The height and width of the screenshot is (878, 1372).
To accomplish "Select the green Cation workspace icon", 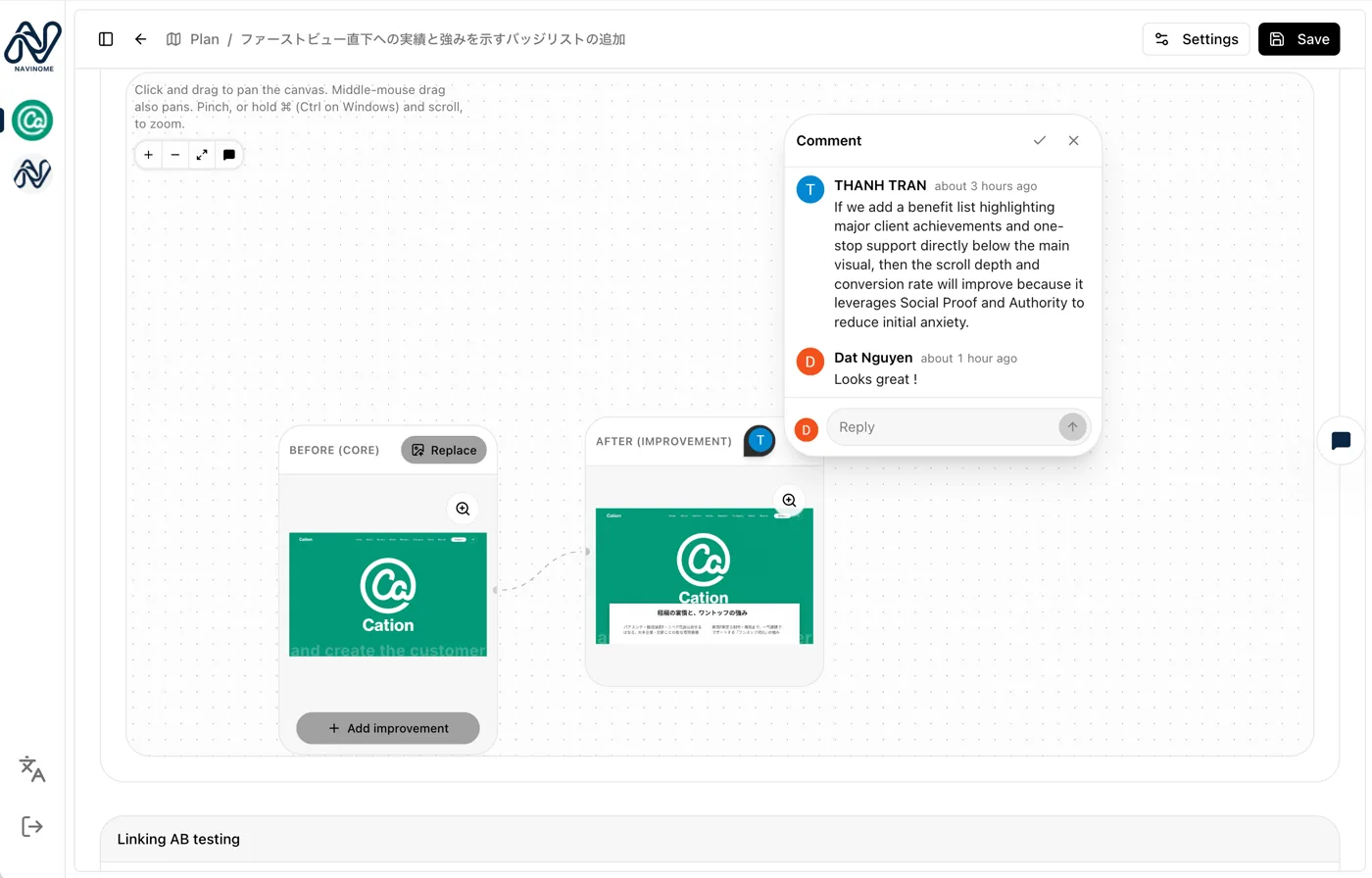I will pyautogui.click(x=32, y=121).
